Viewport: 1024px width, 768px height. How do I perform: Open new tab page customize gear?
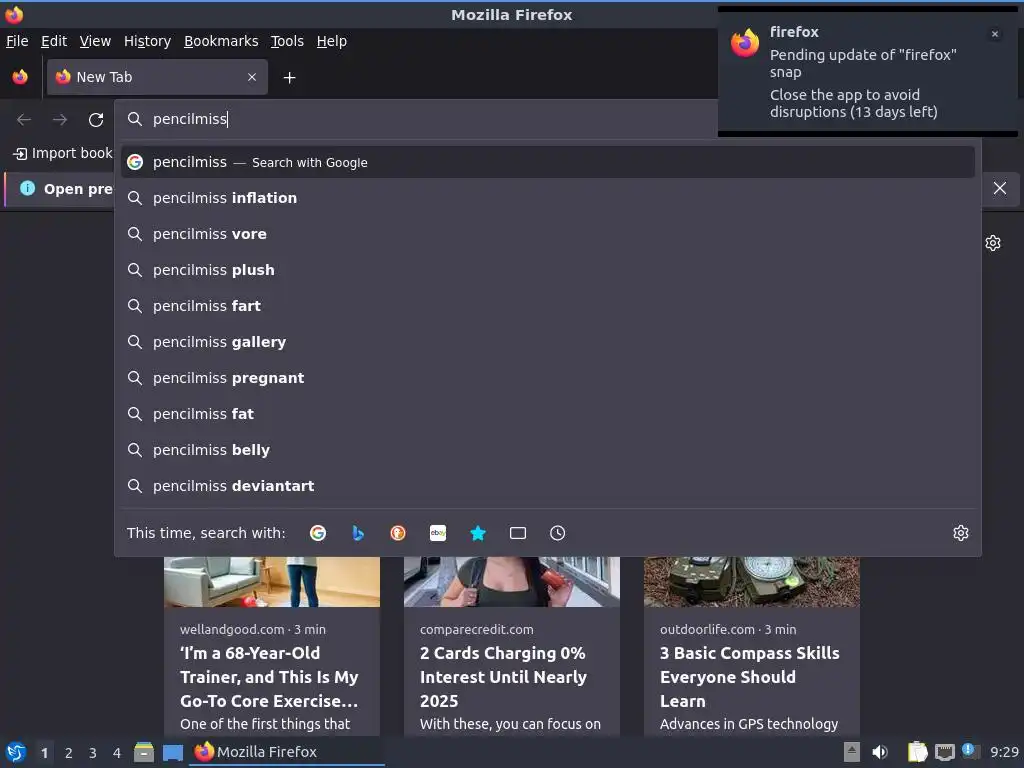click(993, 243)
